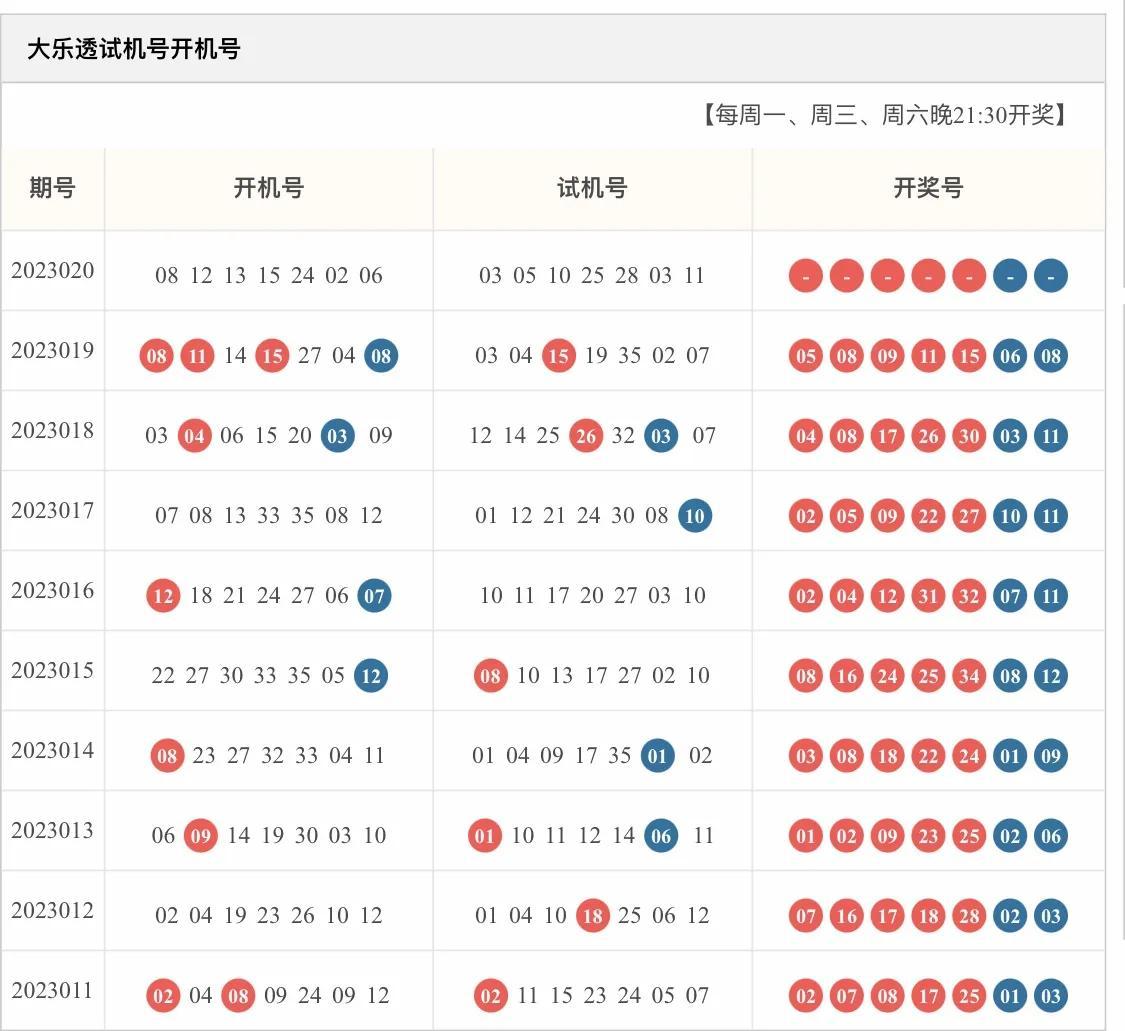Click red ball 31 in 2023016 开奖号
Image resolution: width=1125 pixels, height=1031 pixels.
[x=928, y=595]
